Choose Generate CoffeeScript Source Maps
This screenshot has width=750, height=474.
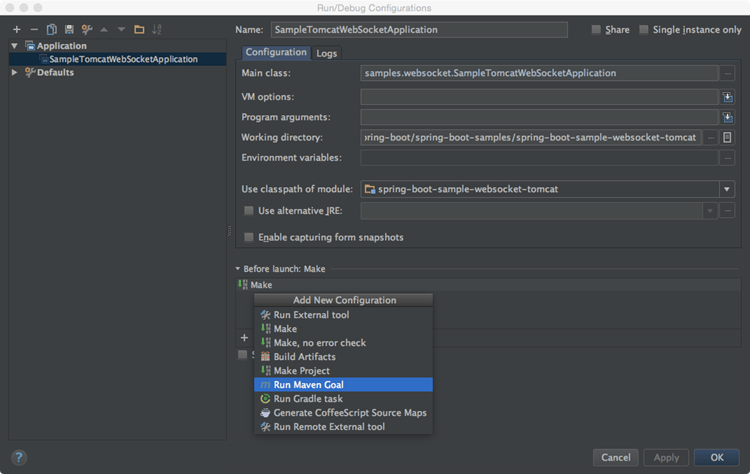click(x=343, y=412)
